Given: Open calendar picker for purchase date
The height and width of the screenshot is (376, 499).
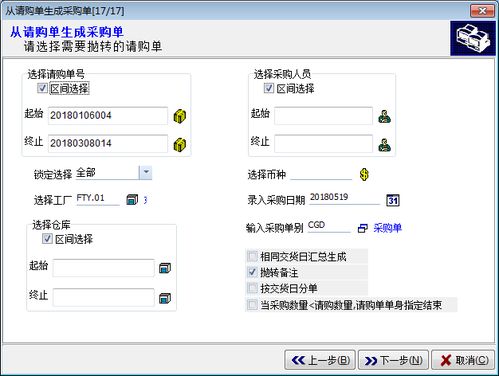Looking at the screenshot, I should (393, 200).
